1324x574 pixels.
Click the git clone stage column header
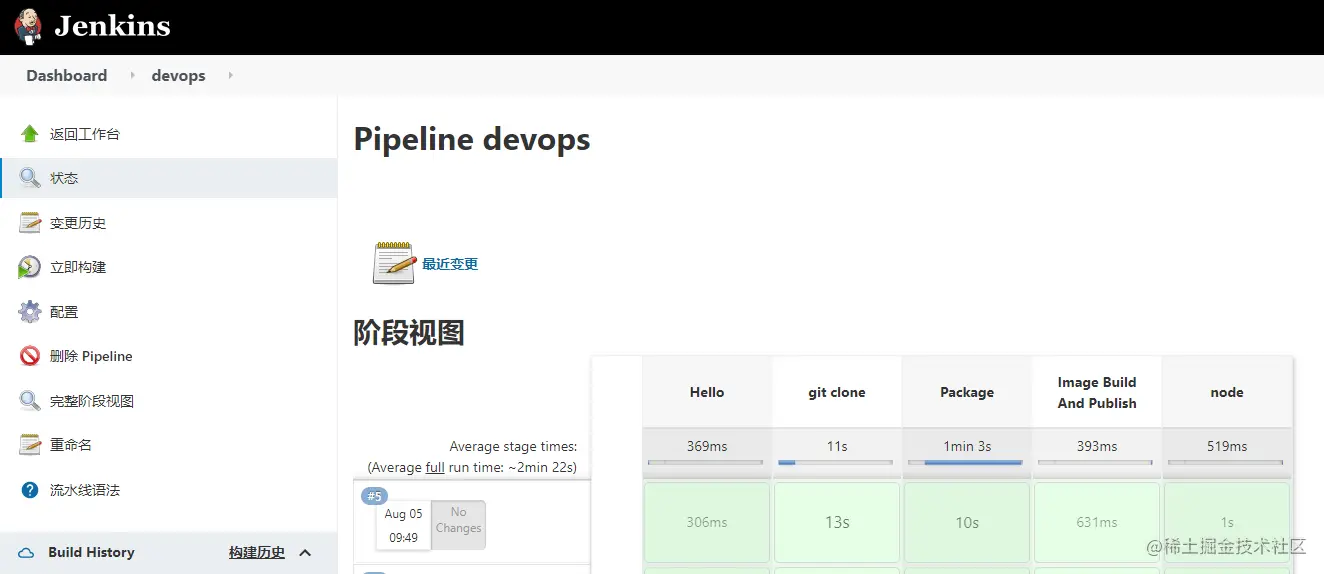(x=837, y=392)
